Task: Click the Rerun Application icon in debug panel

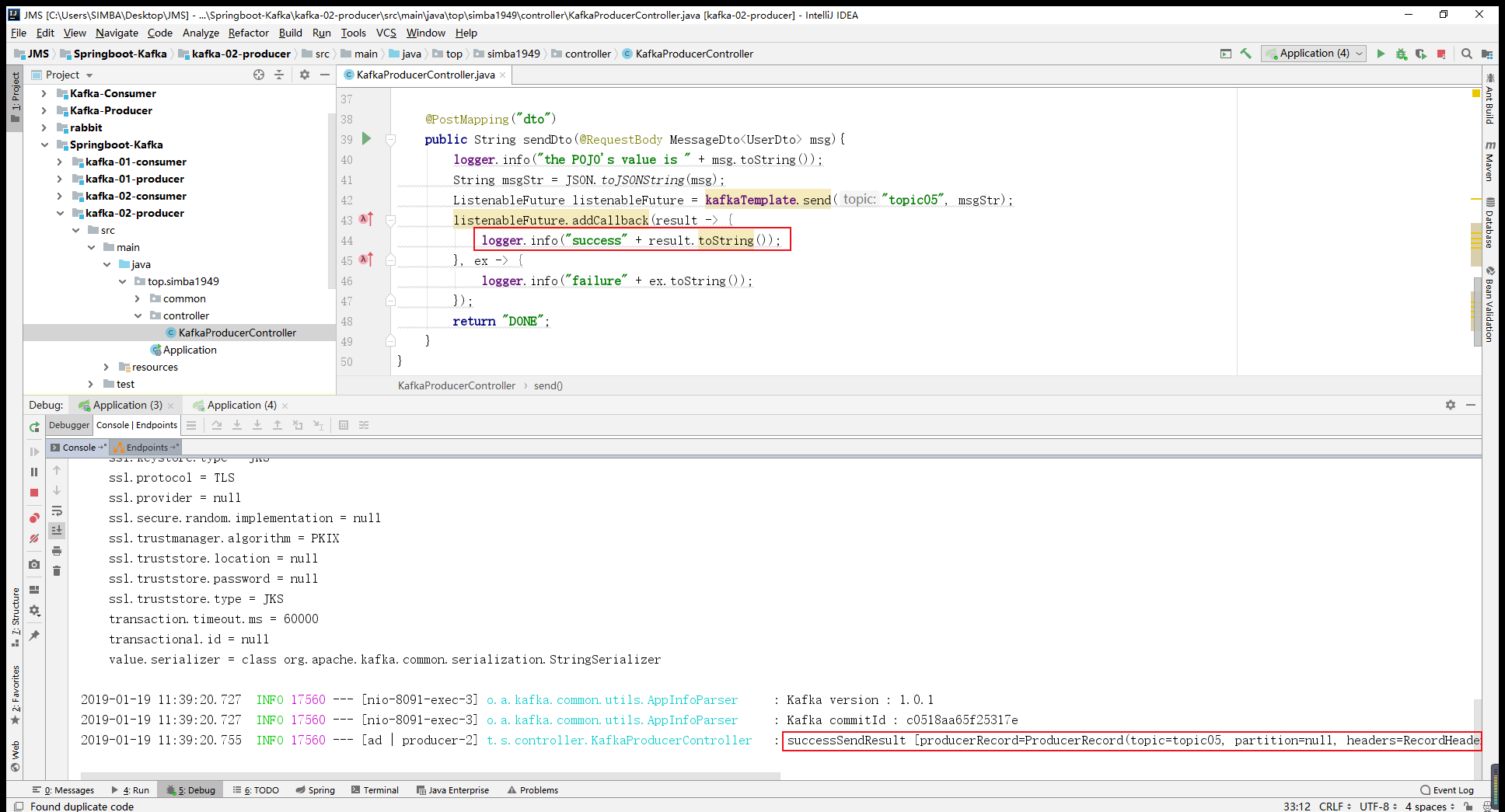Action: (34, 427)
